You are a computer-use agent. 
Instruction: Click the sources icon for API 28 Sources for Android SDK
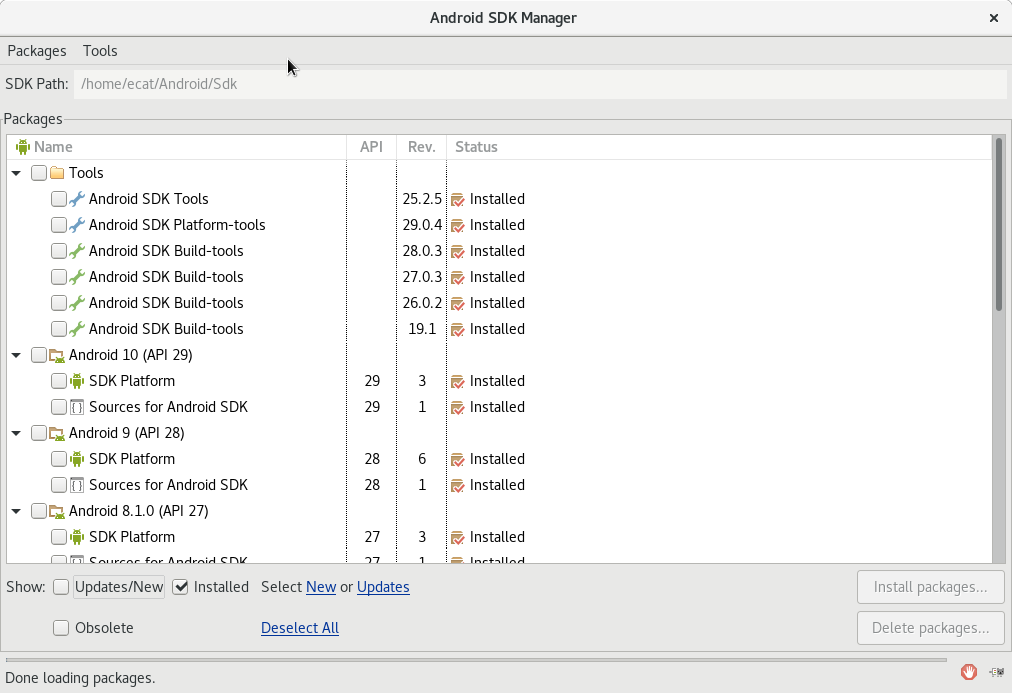click(x=77, y=485)
